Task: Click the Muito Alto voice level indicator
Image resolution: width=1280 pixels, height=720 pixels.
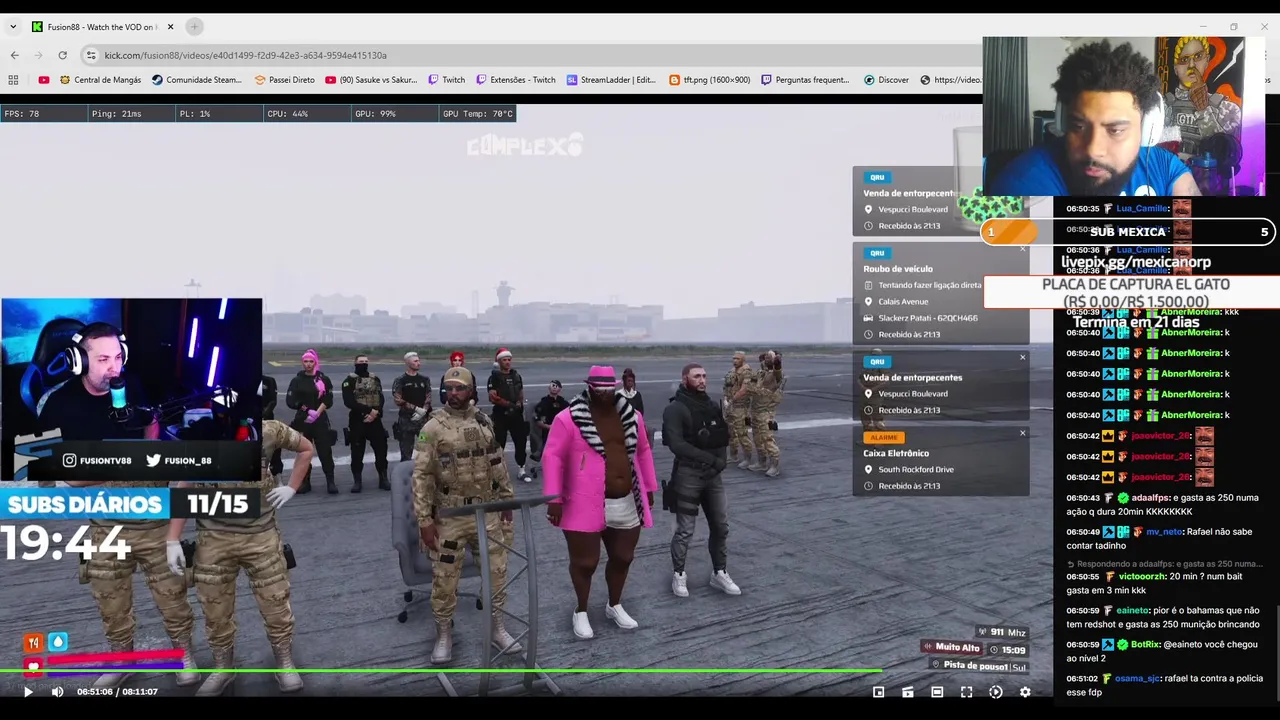Action: tap(952, 647)
